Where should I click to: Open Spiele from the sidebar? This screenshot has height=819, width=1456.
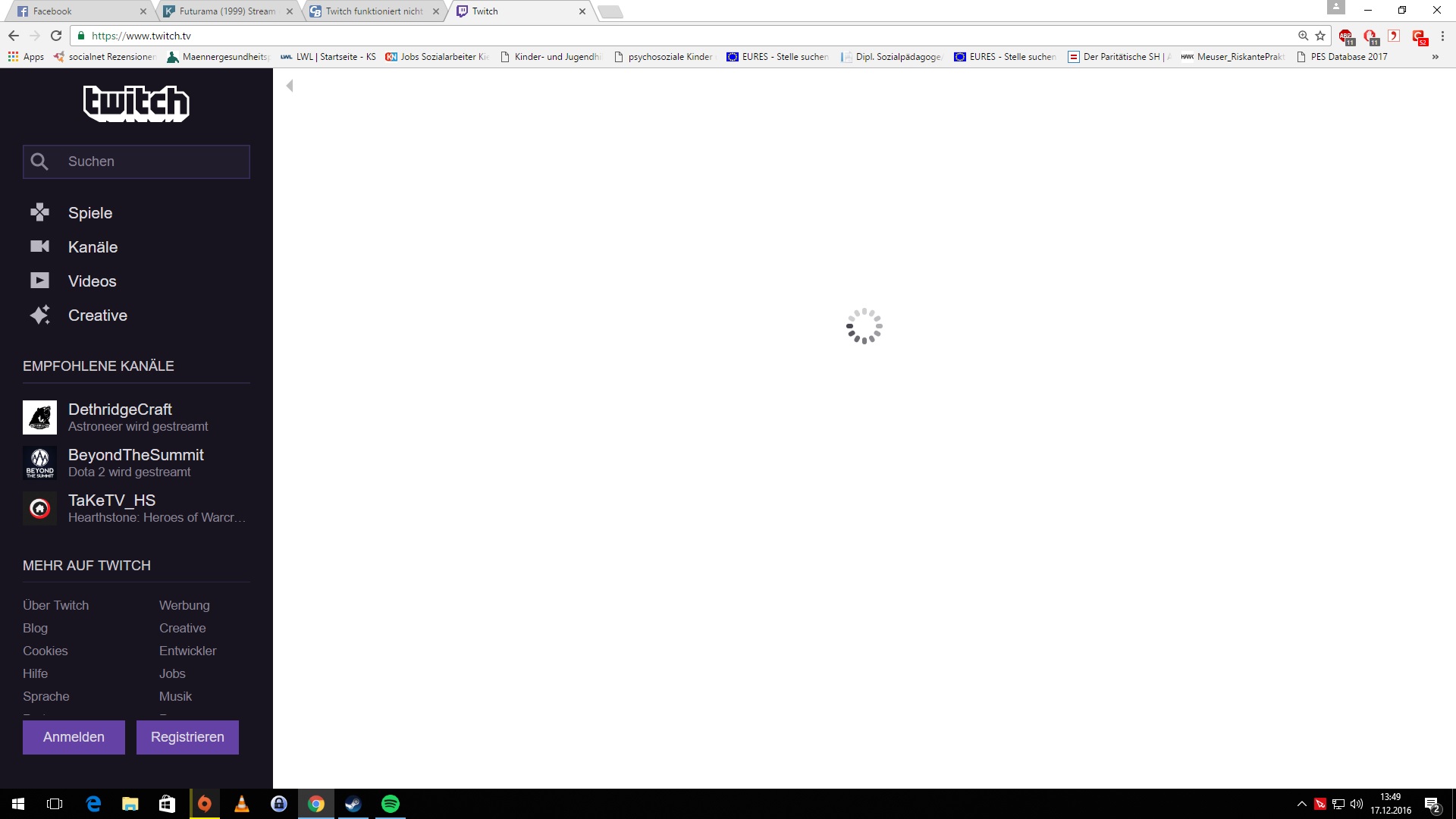click(x=89, y=213)
